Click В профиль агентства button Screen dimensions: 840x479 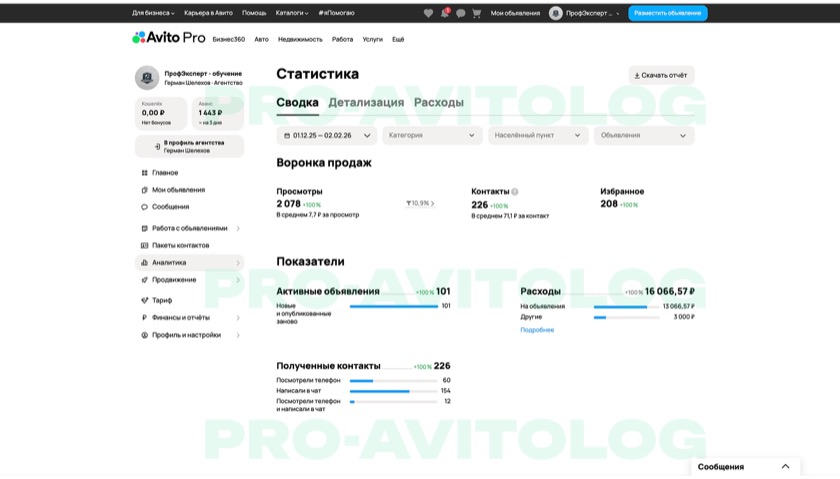(x=190, y=146)
